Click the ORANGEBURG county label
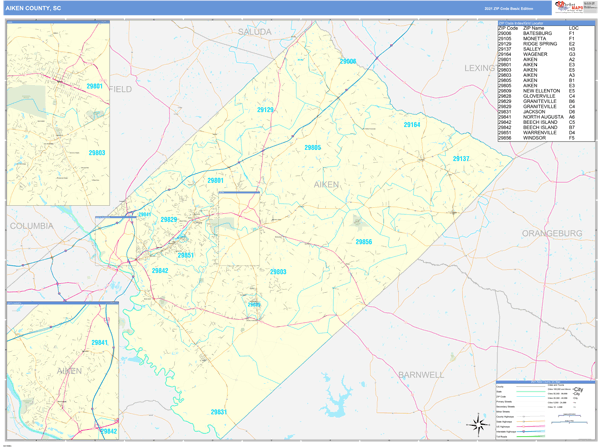The width and height of the screenshot is (600, 447). click(549, 232)
